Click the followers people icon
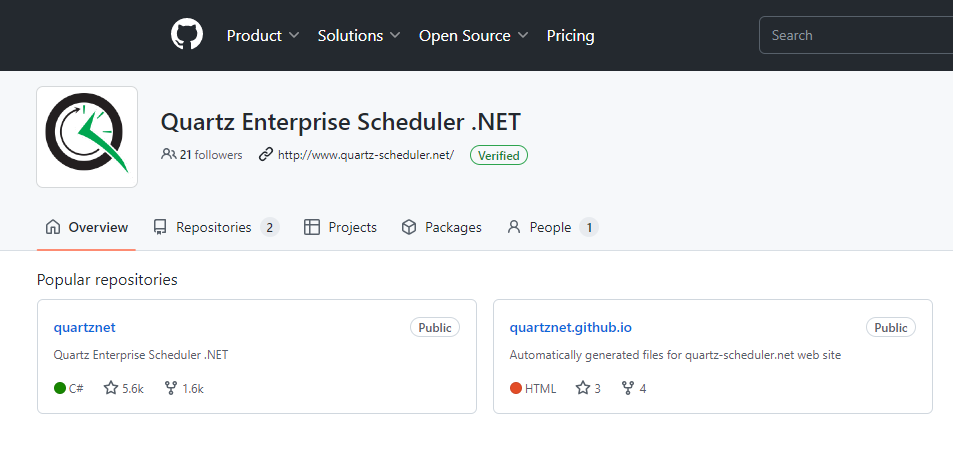Image resolution: width=953 pixels, height=453 pixels. coord(168,155)
